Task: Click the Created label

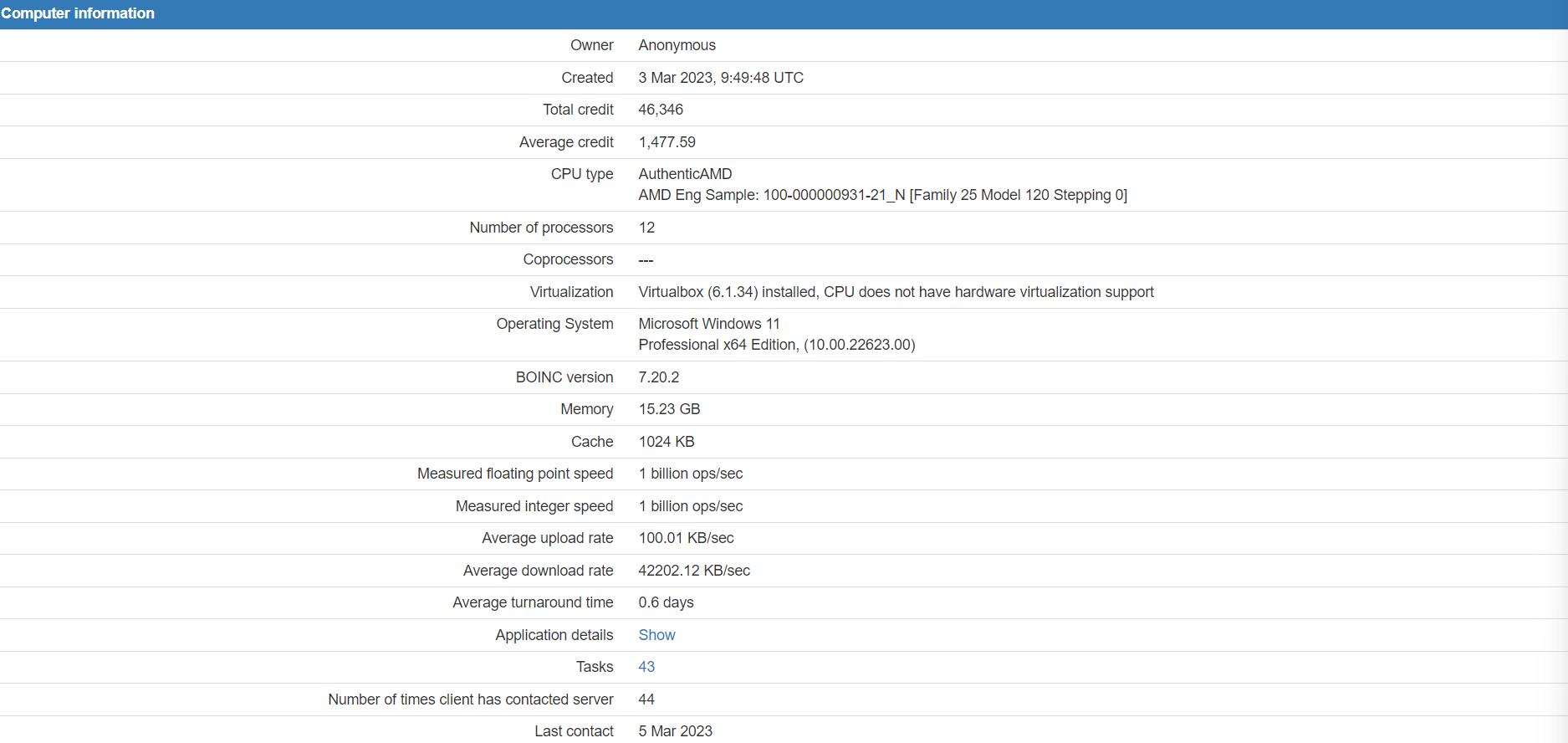Action: click(587, 78)
